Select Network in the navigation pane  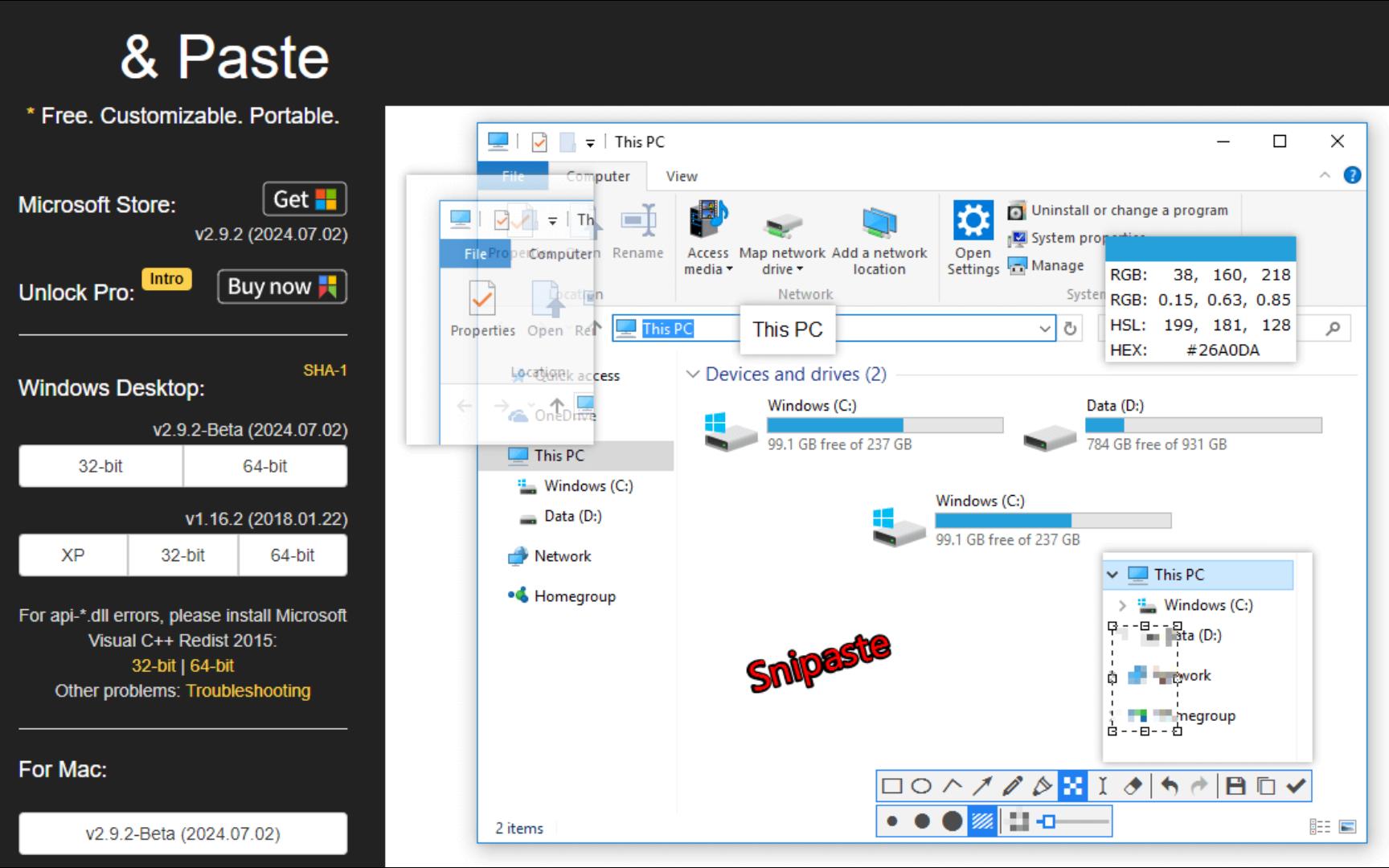coord(563,556)
